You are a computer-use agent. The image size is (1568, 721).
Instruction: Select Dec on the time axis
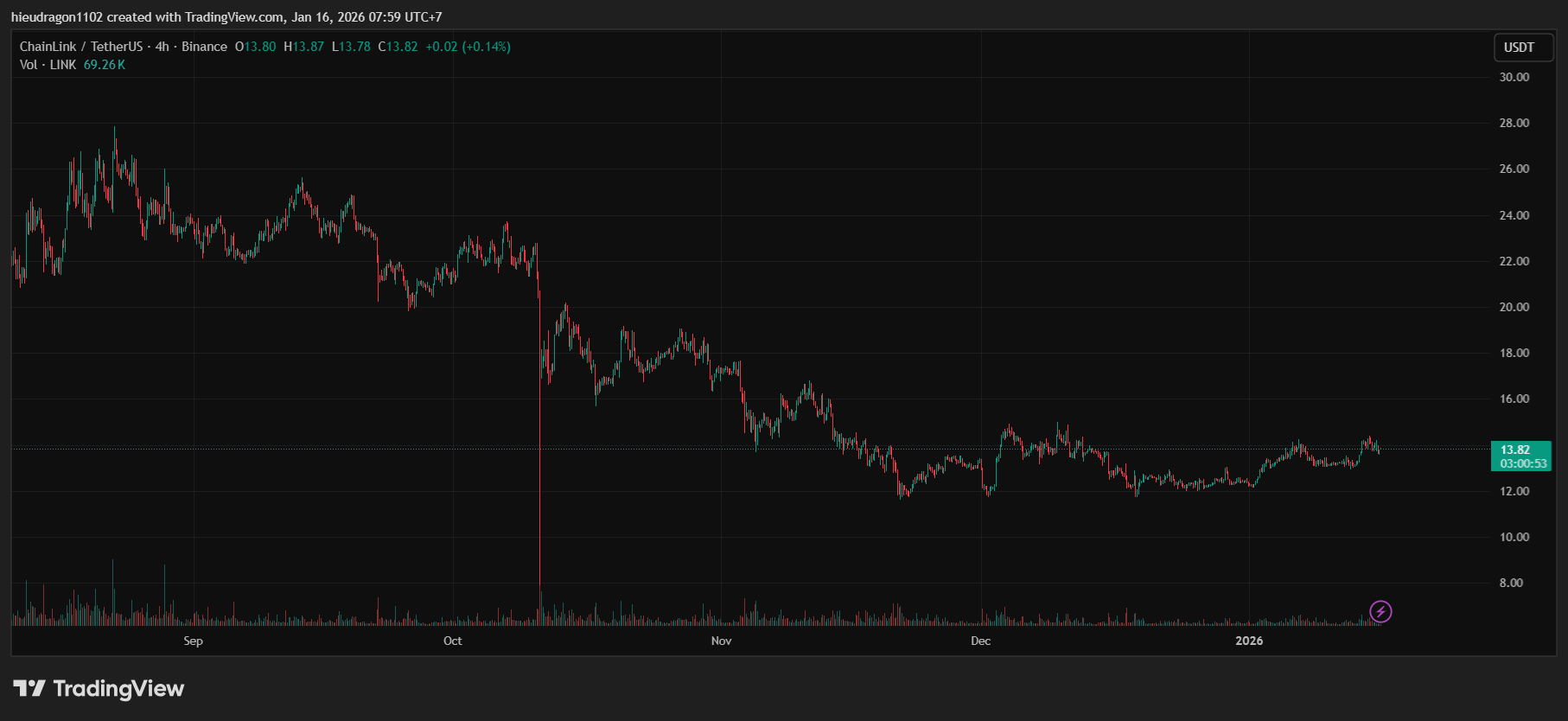[980, 641]
